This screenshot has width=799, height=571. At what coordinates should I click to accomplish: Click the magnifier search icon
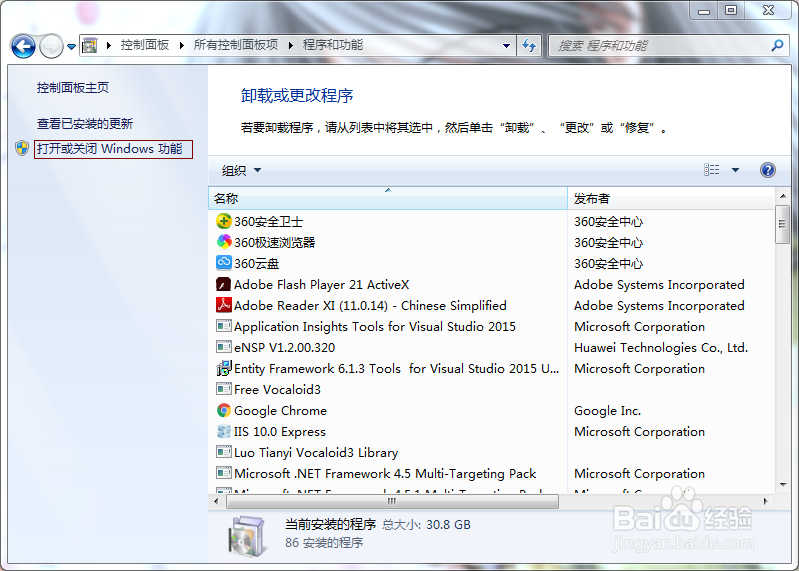[777, 46]
